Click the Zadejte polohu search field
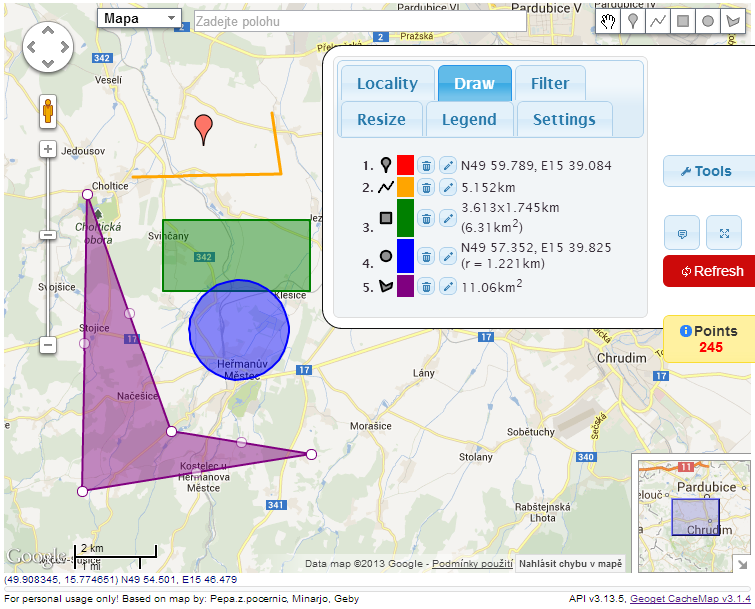Image resolution: width=755 pixels, height=609 pixels. point(360,21)
